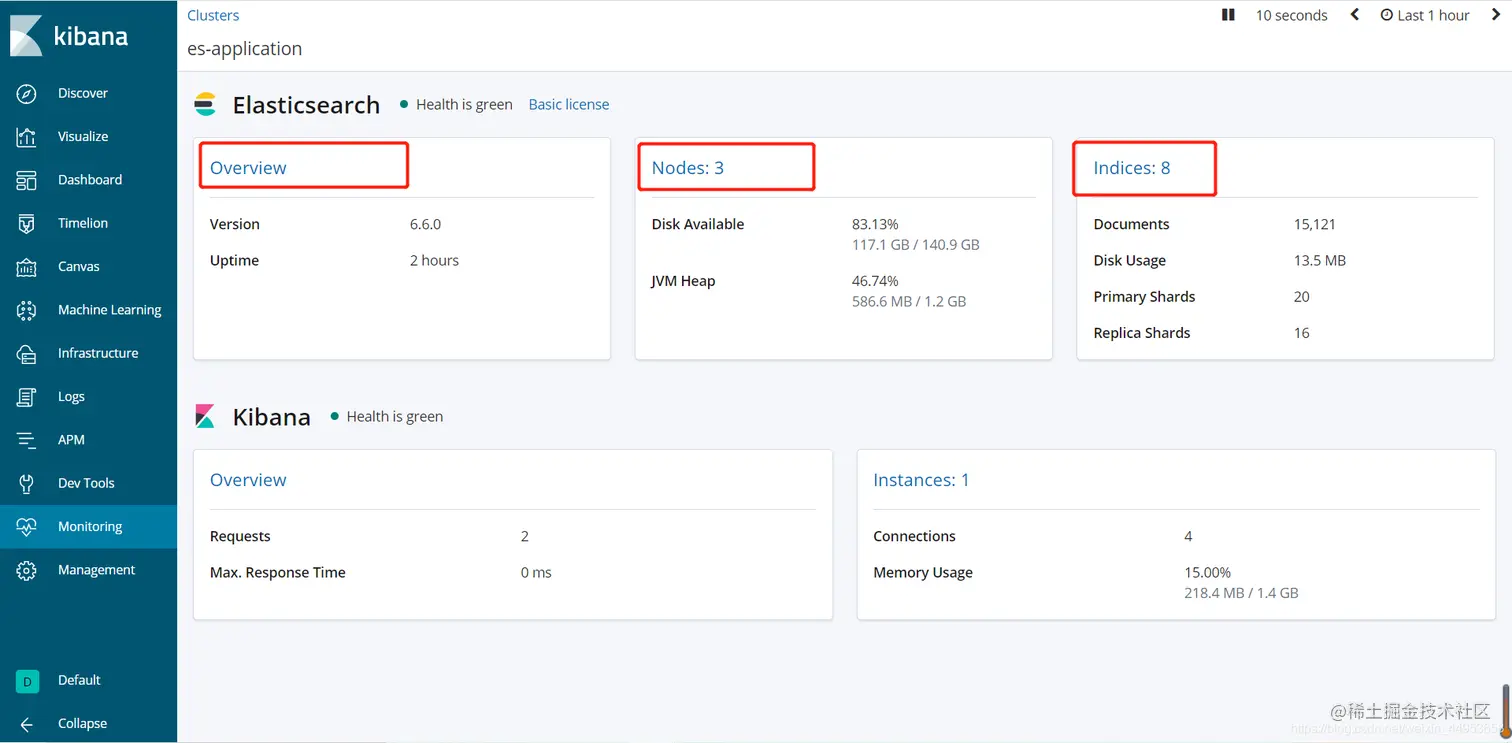
Task: Click the Machine Learning icon
Action: [27, 310]
